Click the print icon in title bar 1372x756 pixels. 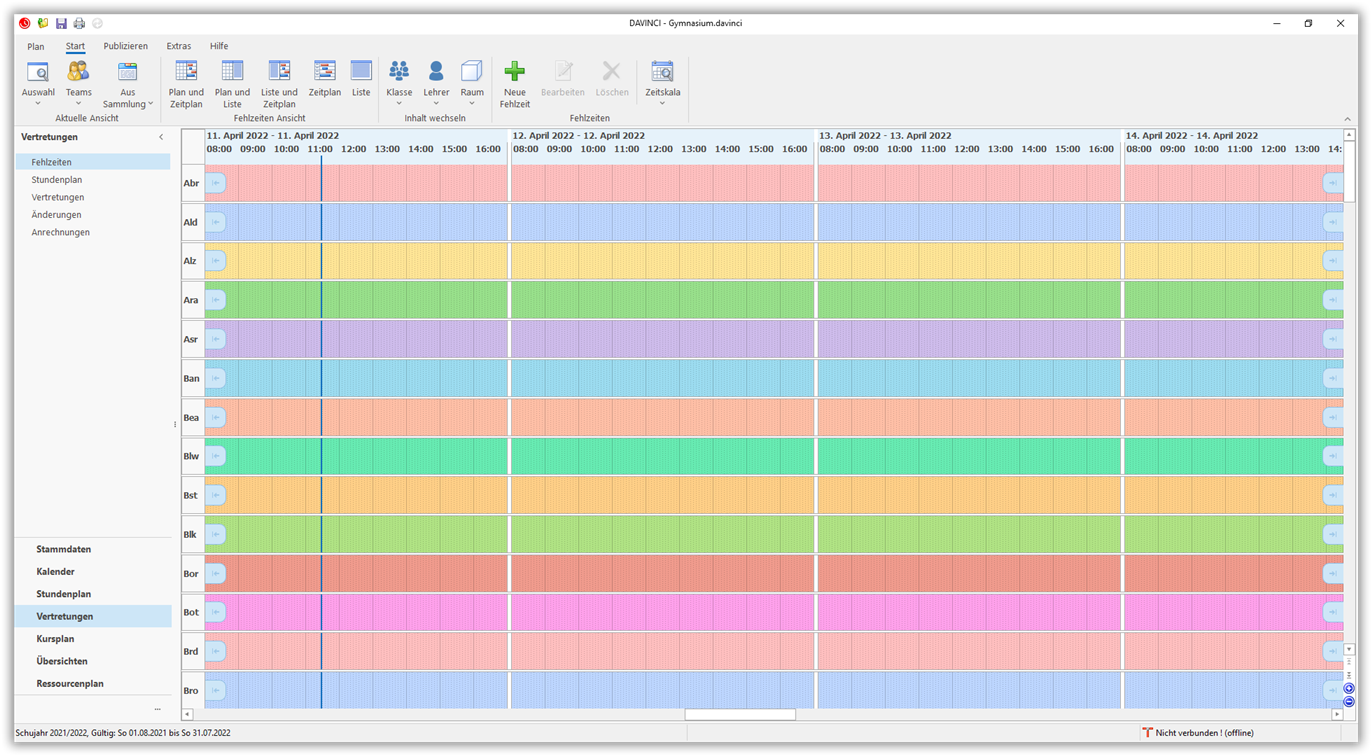pos(79,23)
